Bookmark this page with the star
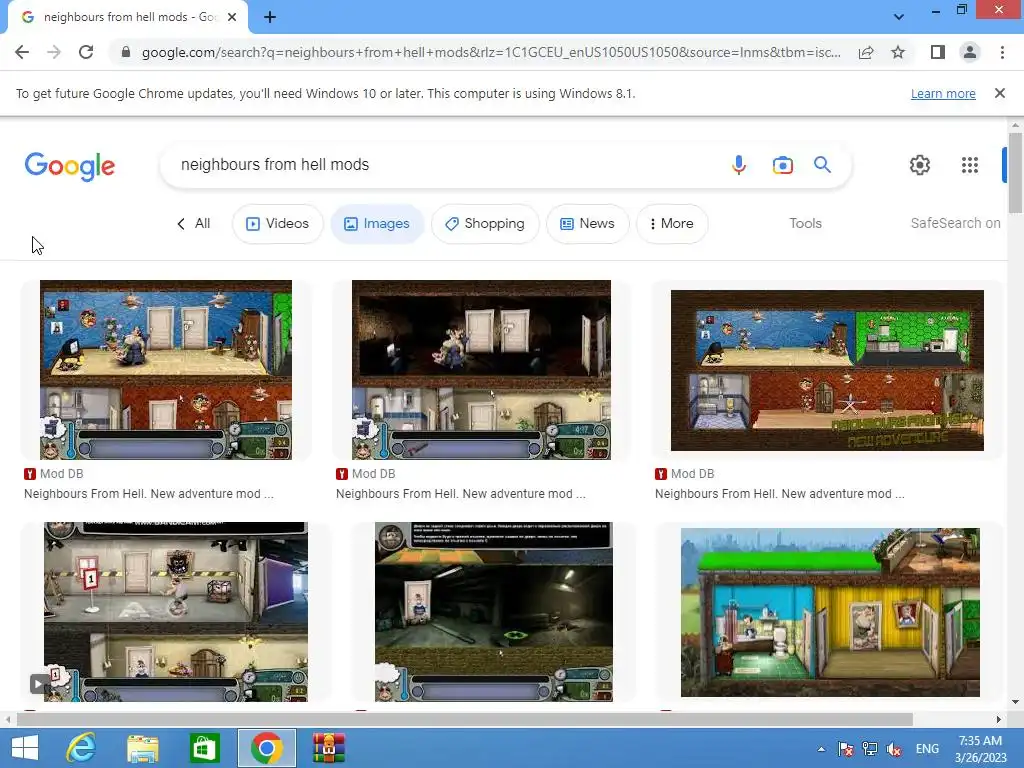This screenshot has width=1024, height=768. pyautogui.click(x=898, y=52)
